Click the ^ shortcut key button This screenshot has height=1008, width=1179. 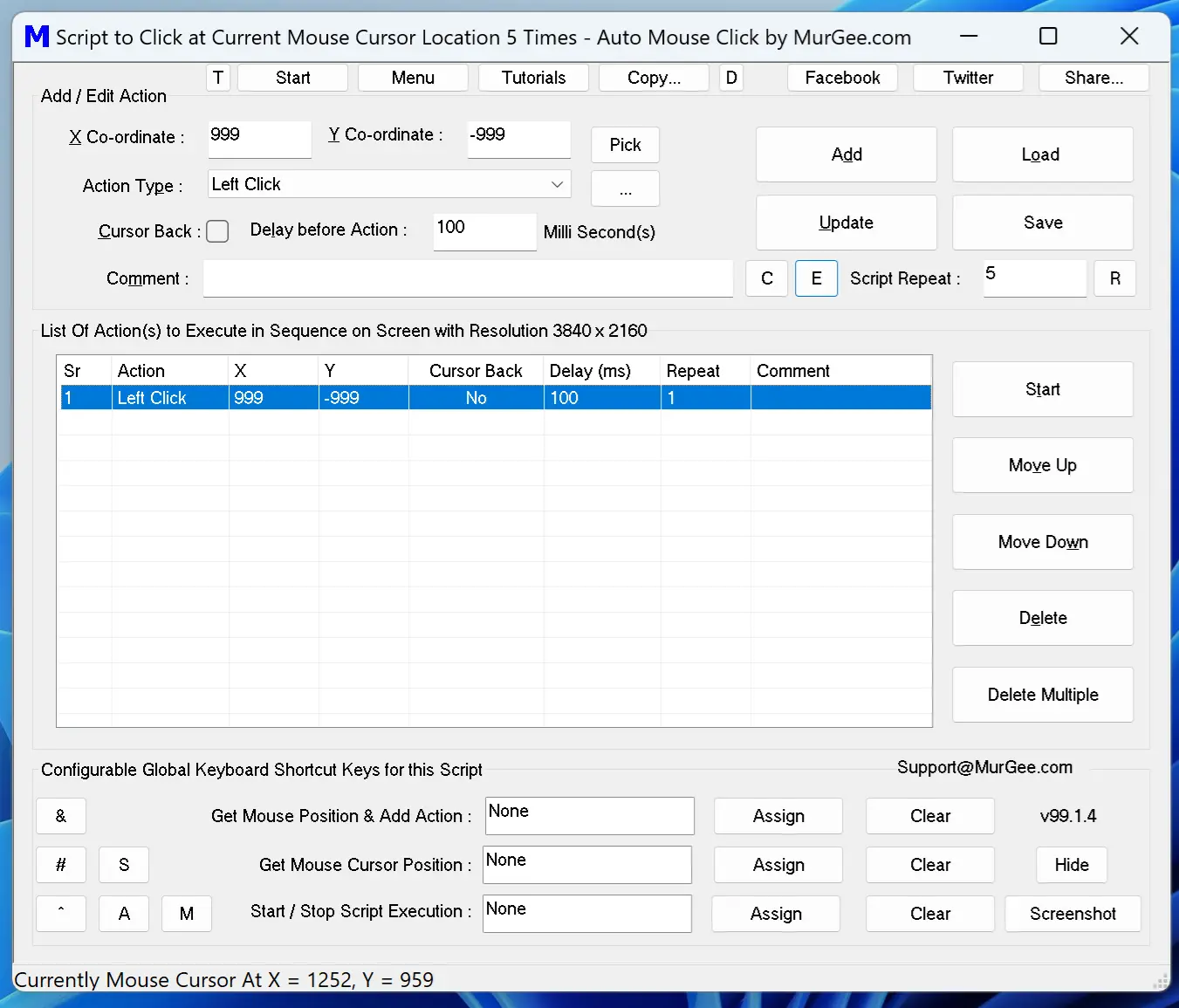[60, 914]
